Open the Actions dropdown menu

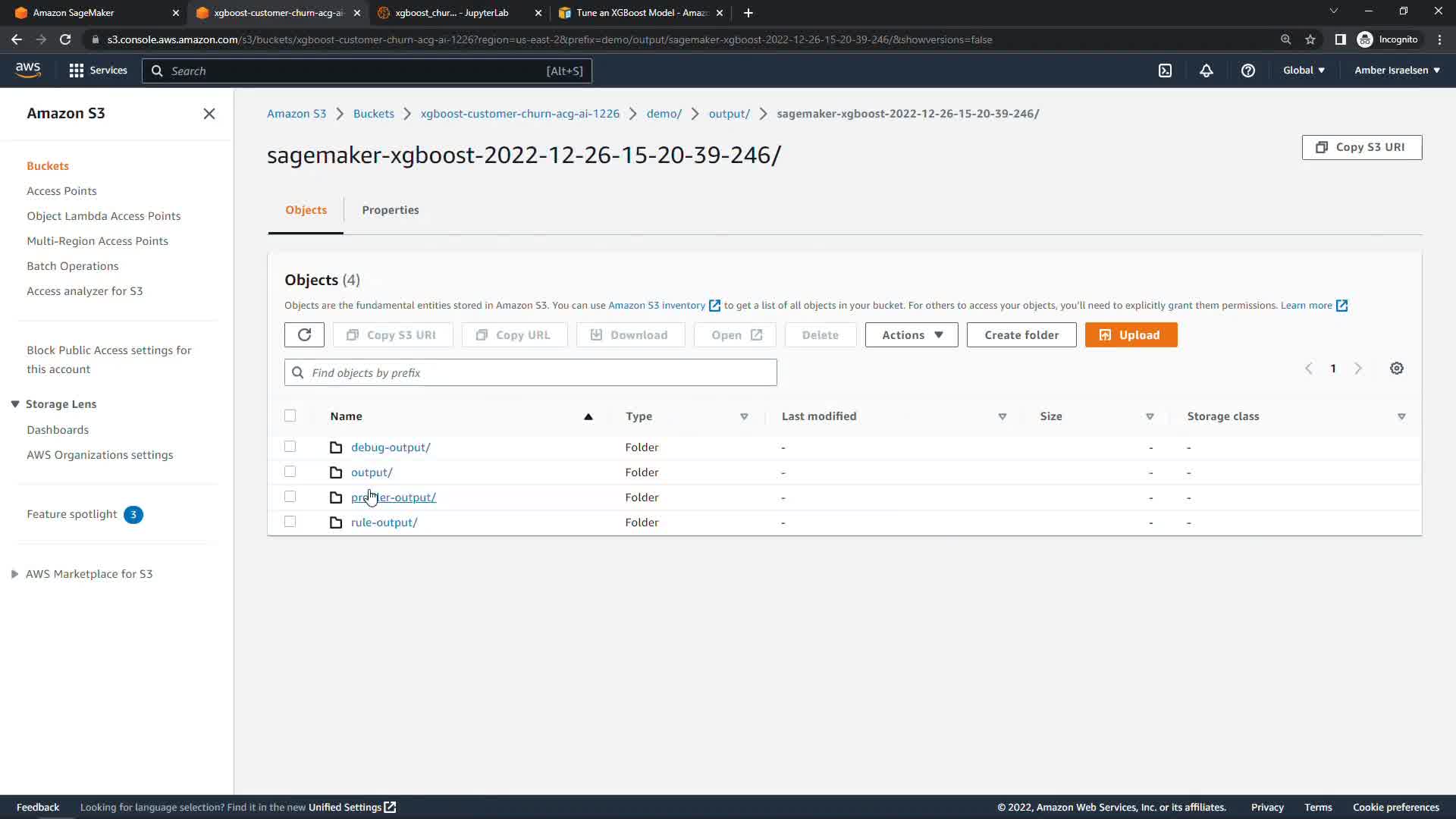pos(911,335)
